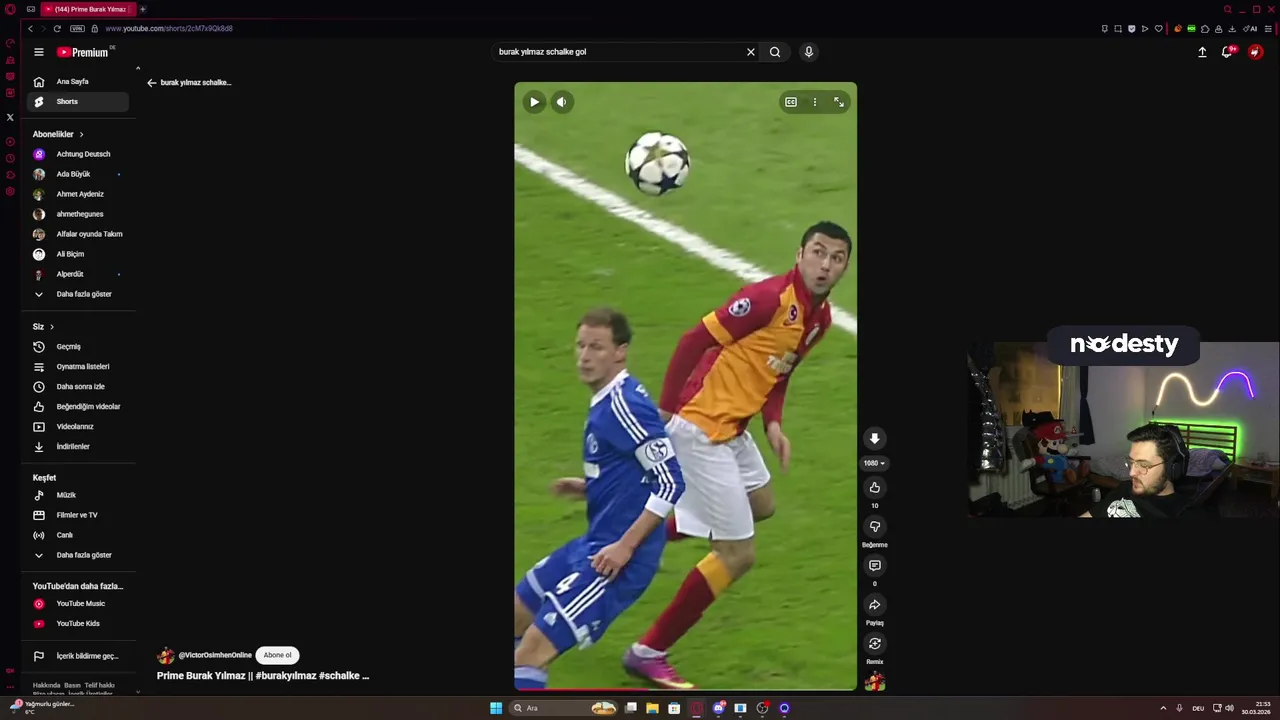The height and width of the screenshot is (720, 1280).
Task: Click the taskbar 'Ara' search box
Action: (x=564, y=708)
